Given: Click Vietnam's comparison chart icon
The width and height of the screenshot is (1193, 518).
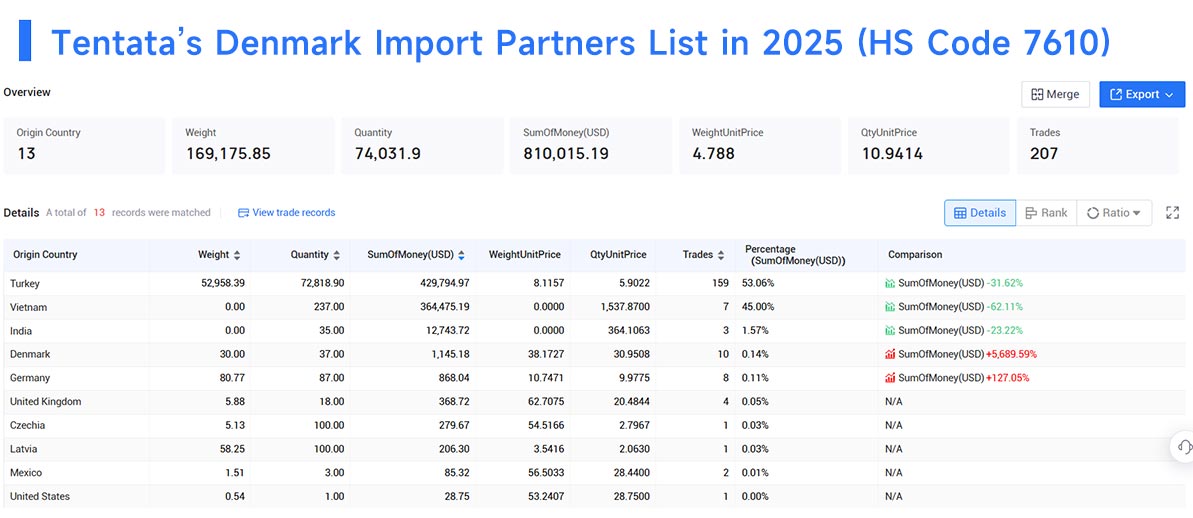Looking at the screenshot, I should point(889,307).
